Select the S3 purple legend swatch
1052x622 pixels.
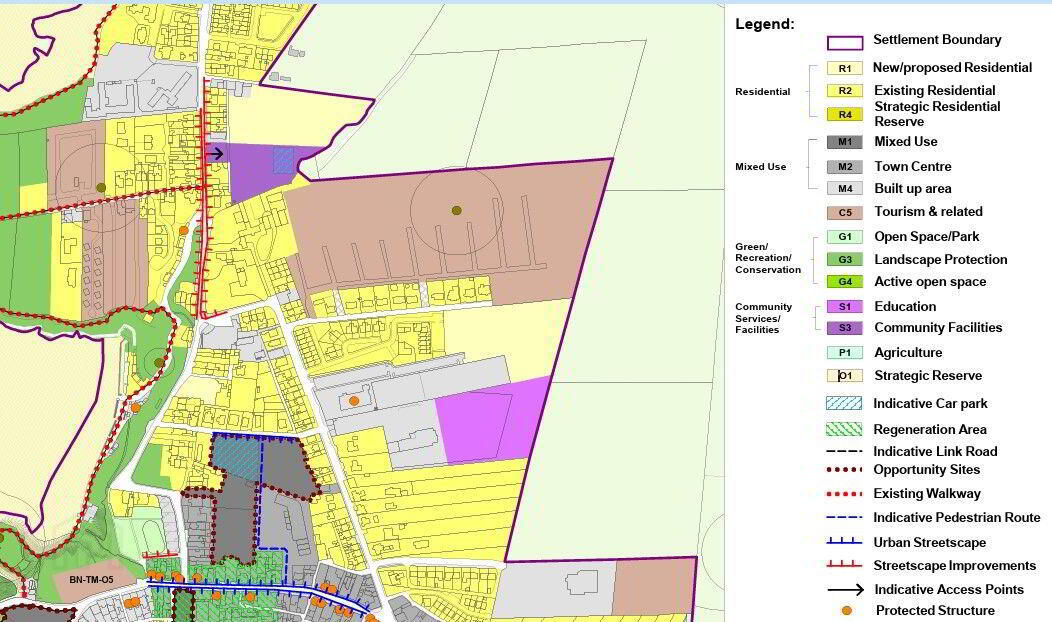845,328
